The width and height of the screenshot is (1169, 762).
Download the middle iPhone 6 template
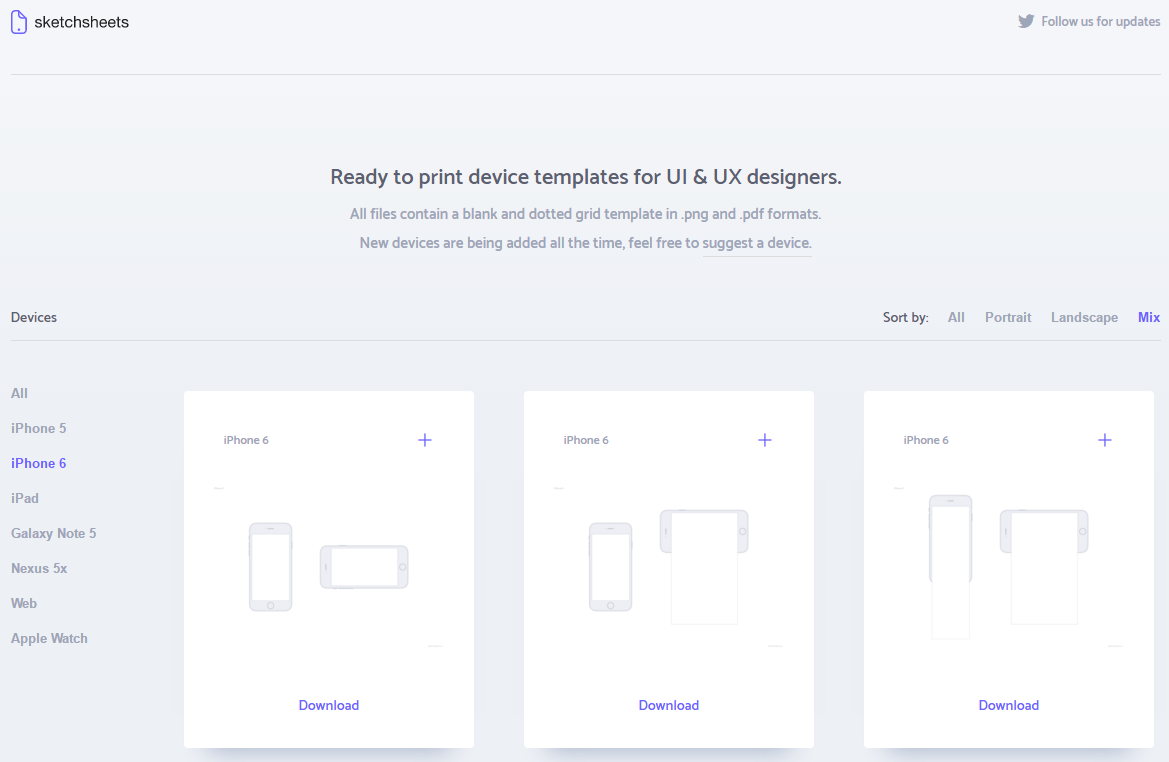[x=669, y=705]
